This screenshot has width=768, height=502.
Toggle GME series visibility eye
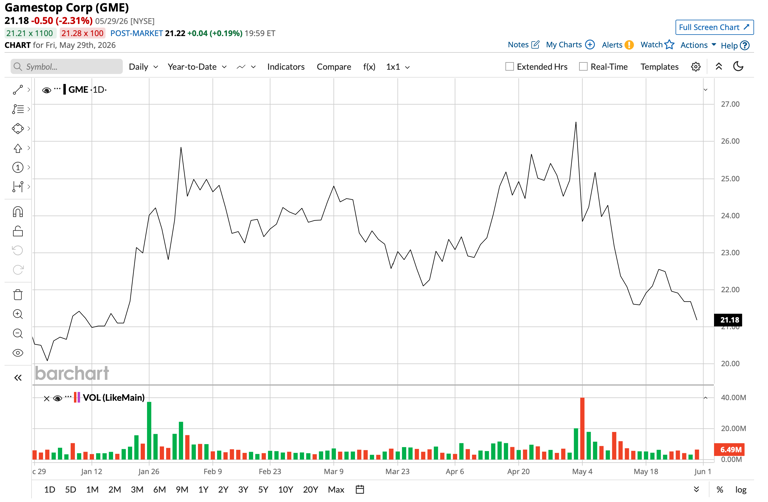coord(47,90)
